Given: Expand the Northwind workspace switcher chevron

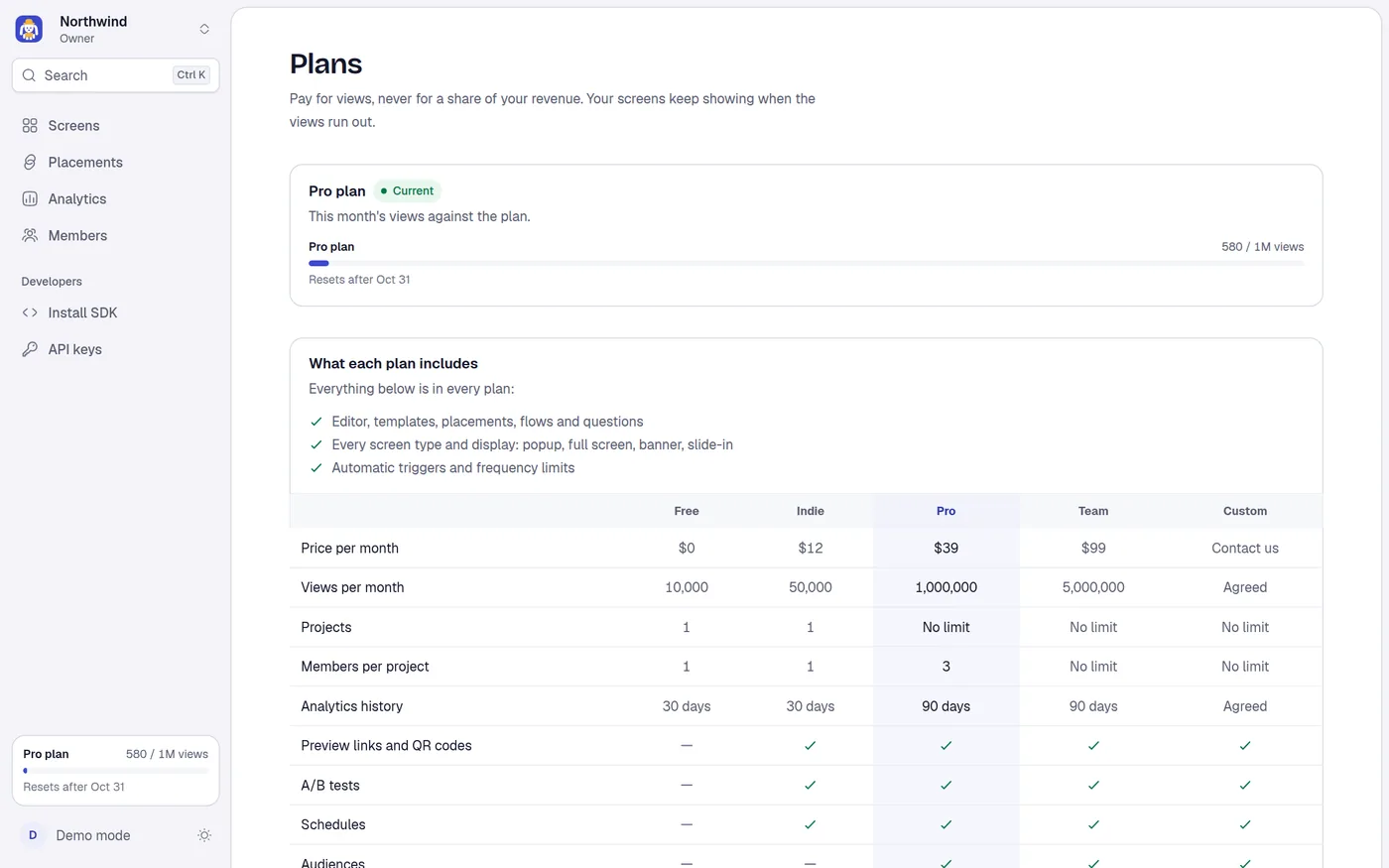Looking at the screenshot, I should tap(204, 30).
